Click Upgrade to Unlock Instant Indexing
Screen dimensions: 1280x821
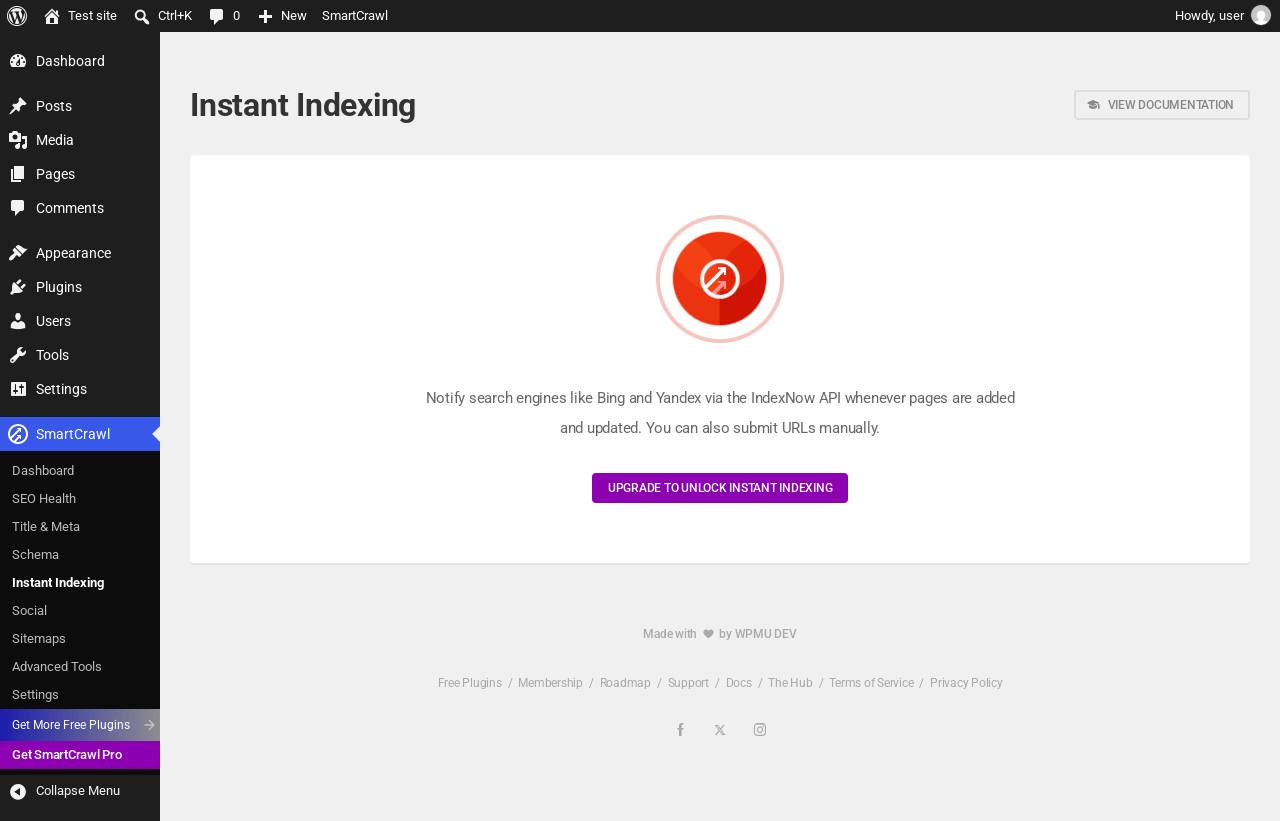720,488
